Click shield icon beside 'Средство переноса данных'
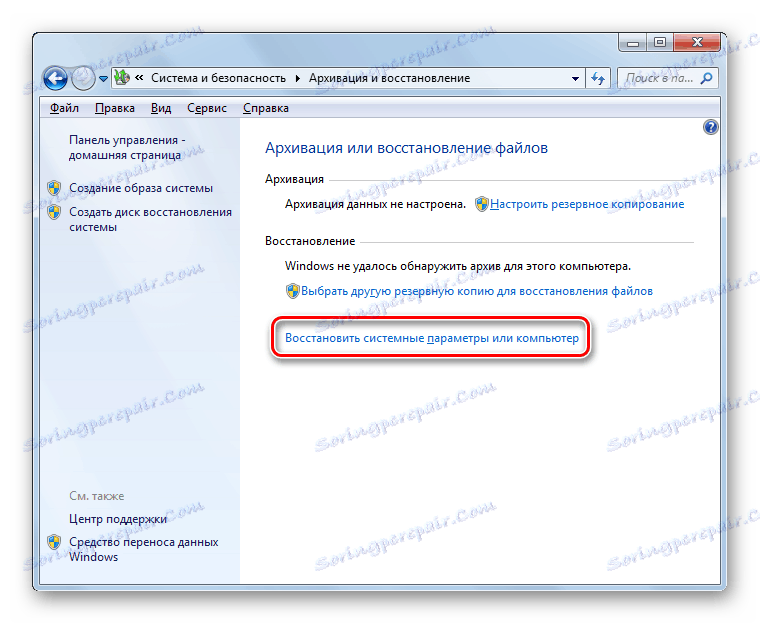This screenshot has width=760, height=624. coord(54,542)
